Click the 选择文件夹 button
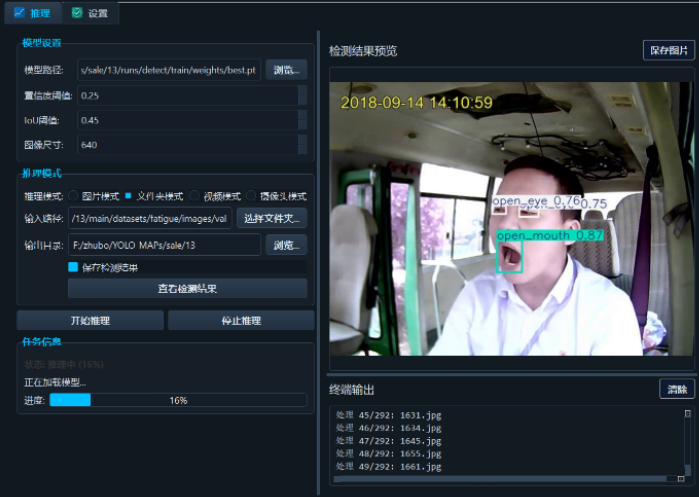Image resolution: width=699 pixels, height=497 pixels. tap(272, 218)
